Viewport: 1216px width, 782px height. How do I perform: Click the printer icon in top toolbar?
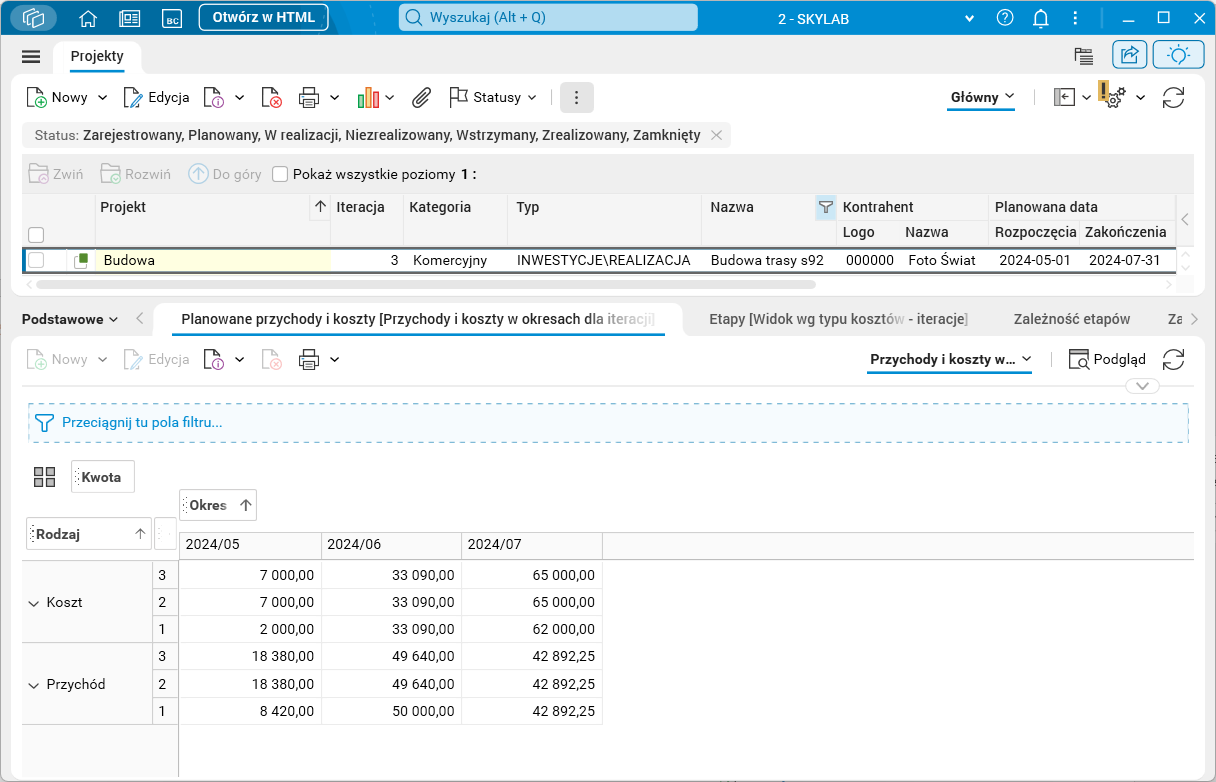[x=309, y=98]
